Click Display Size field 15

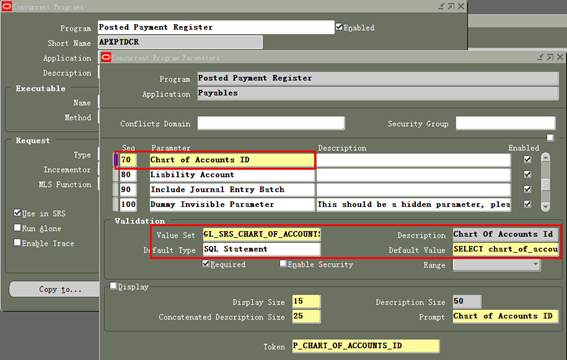(306, 301)
